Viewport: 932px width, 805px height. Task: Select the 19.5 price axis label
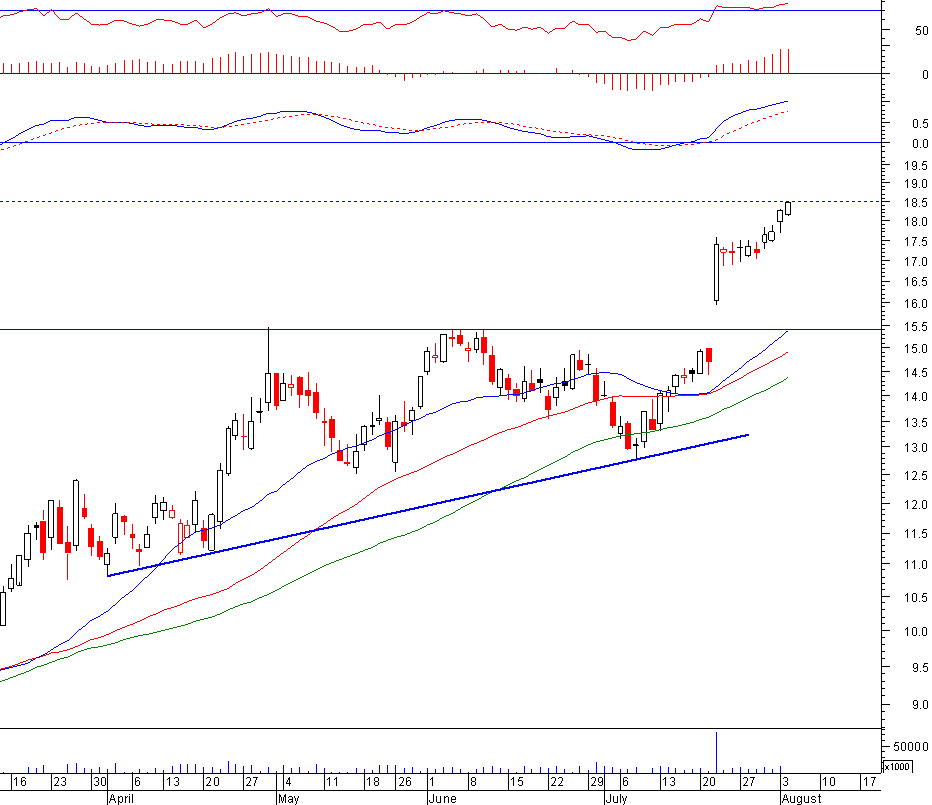[915, 165]
